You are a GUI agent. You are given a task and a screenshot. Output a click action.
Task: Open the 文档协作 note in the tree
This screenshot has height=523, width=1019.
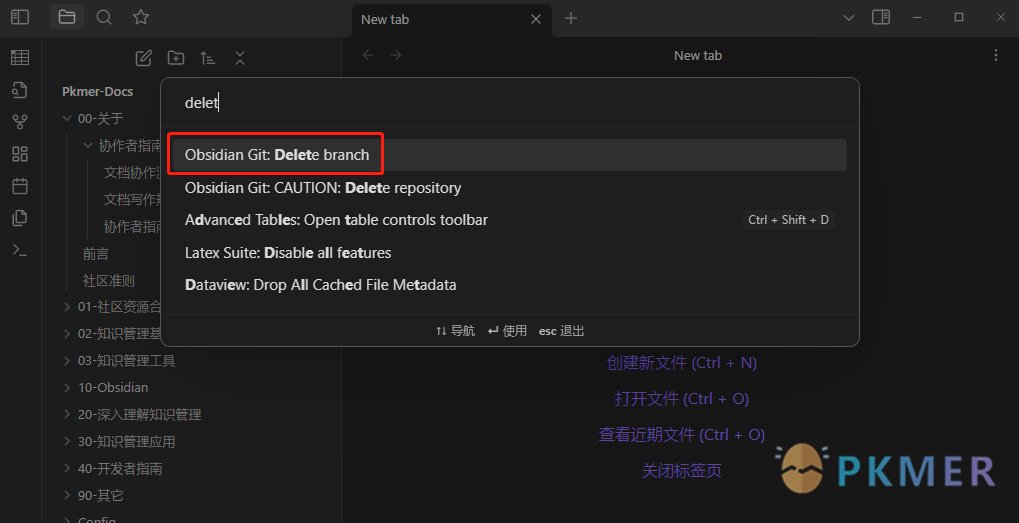[133, 173]
